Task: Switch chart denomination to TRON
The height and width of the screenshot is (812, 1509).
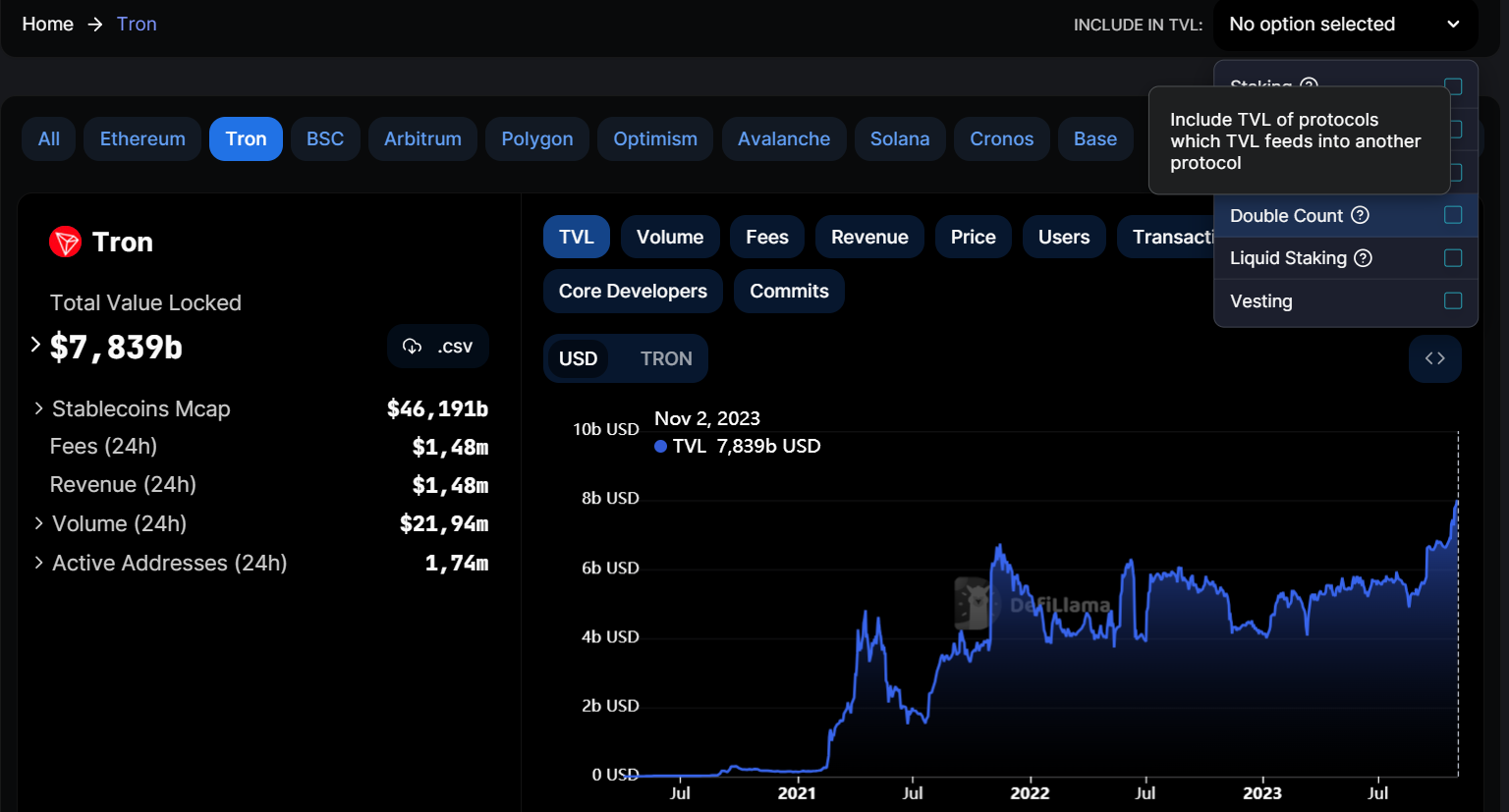Action: [666, 358]
